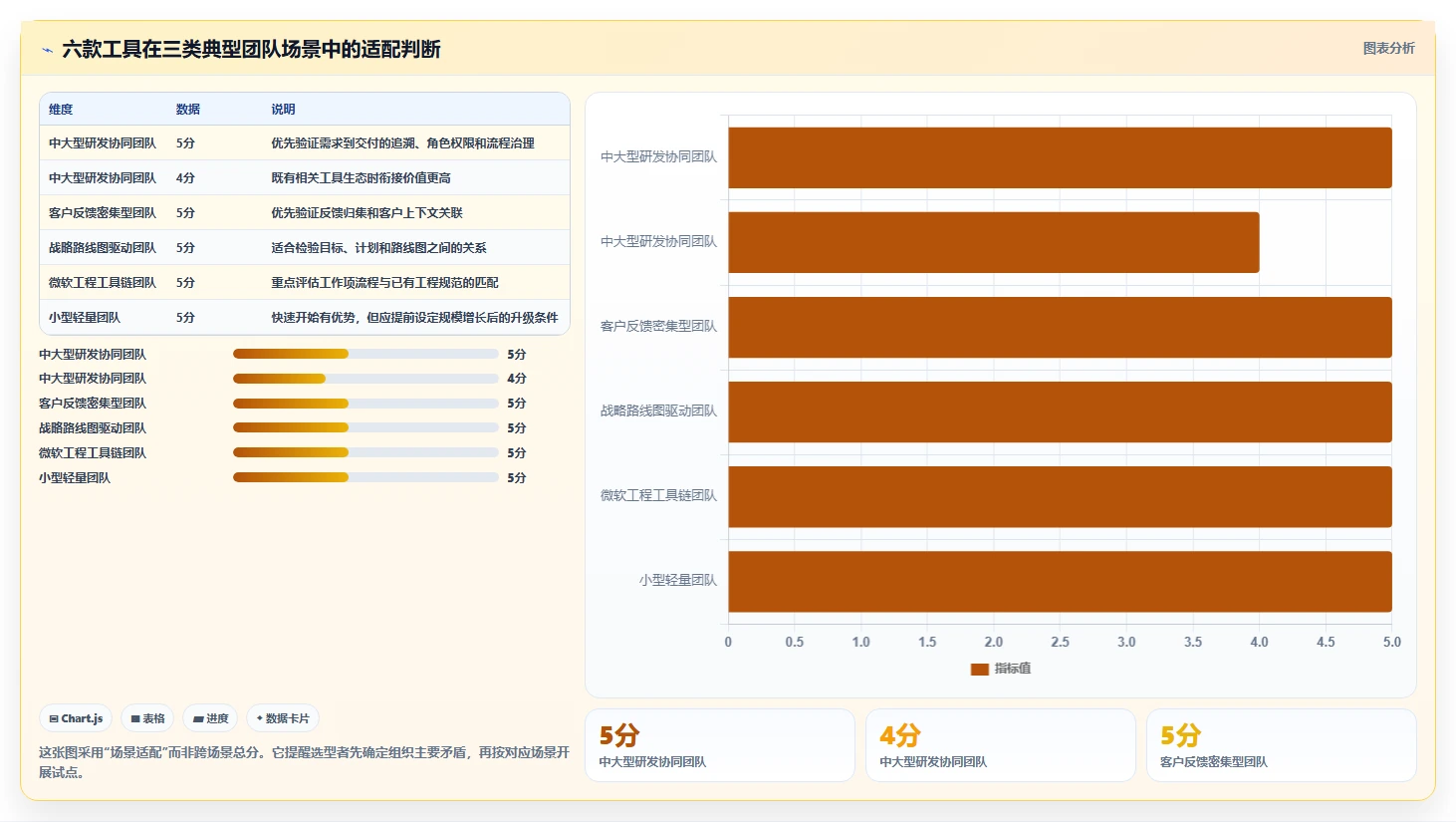Click the Chart.js tag
Image resolution: width=1456 pixels, height=822 pixels.
[77, 718]
